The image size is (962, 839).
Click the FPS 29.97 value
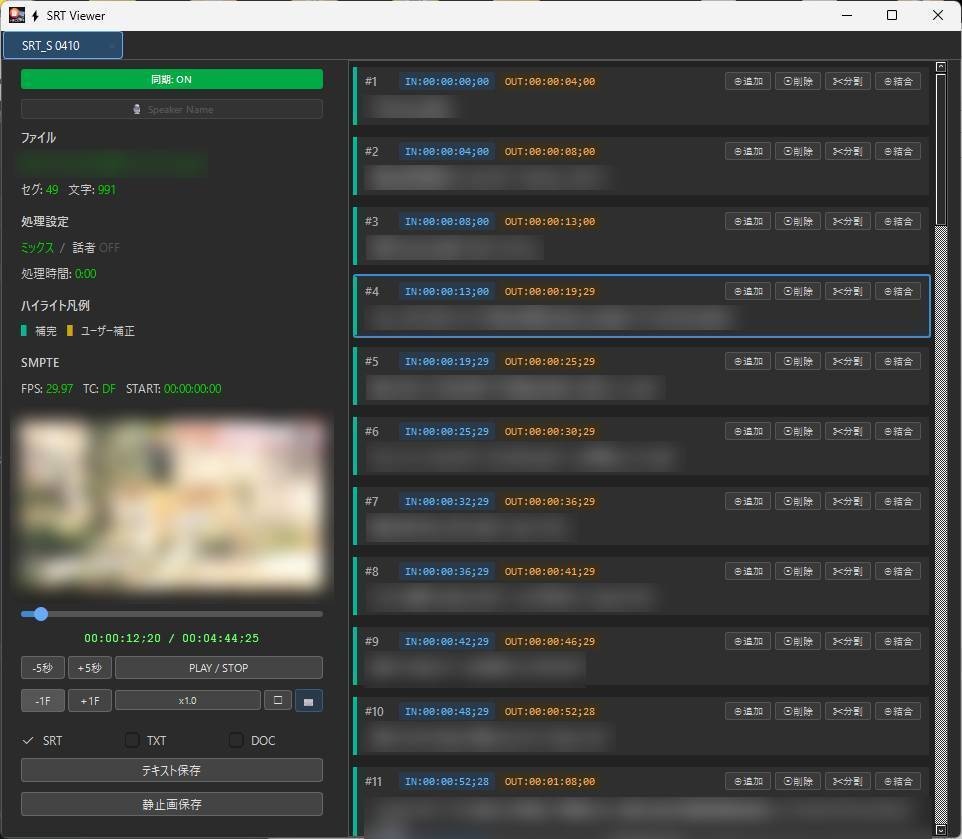pos(60,388)
